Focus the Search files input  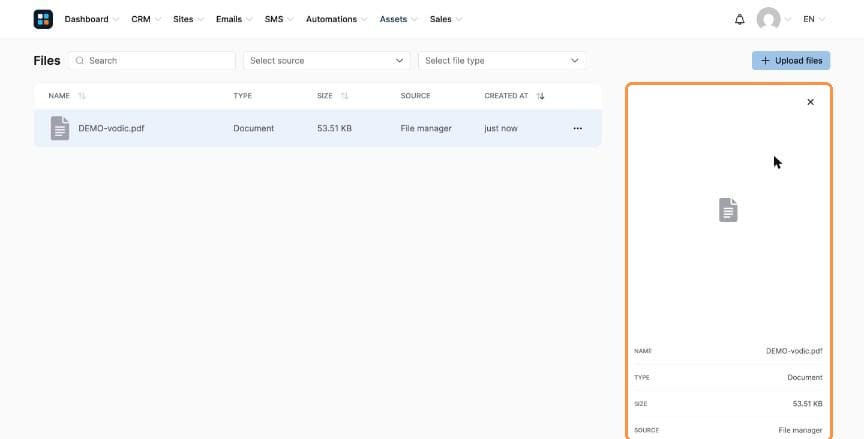click(152, 61)
